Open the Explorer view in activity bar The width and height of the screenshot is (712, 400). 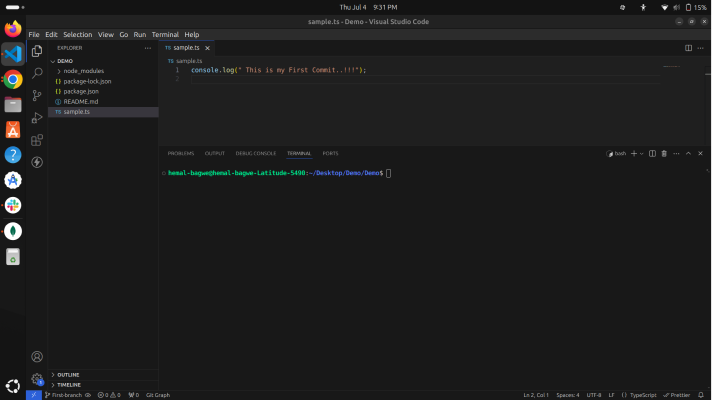37,51
